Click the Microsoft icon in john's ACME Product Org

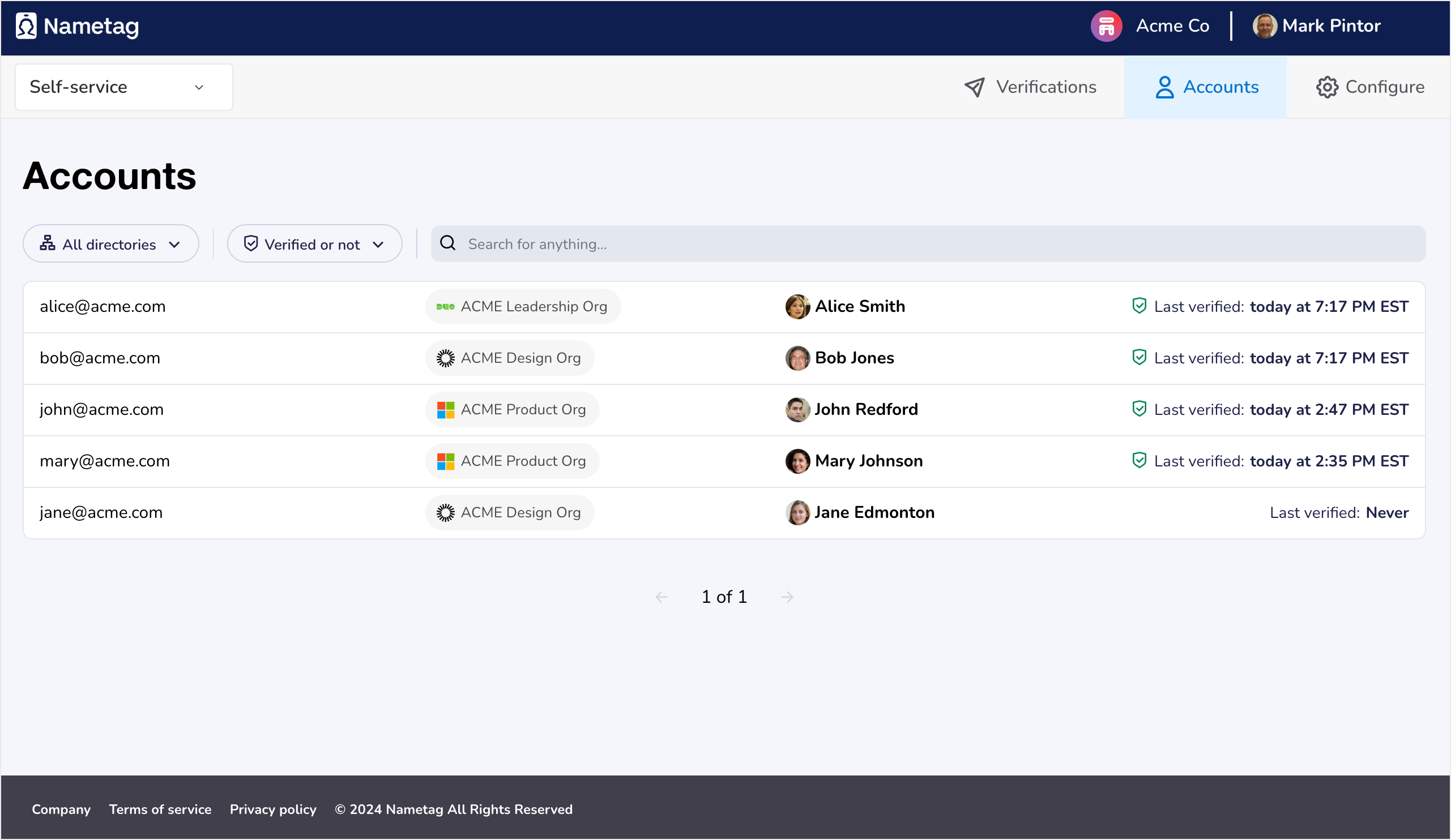coord(445,410)
